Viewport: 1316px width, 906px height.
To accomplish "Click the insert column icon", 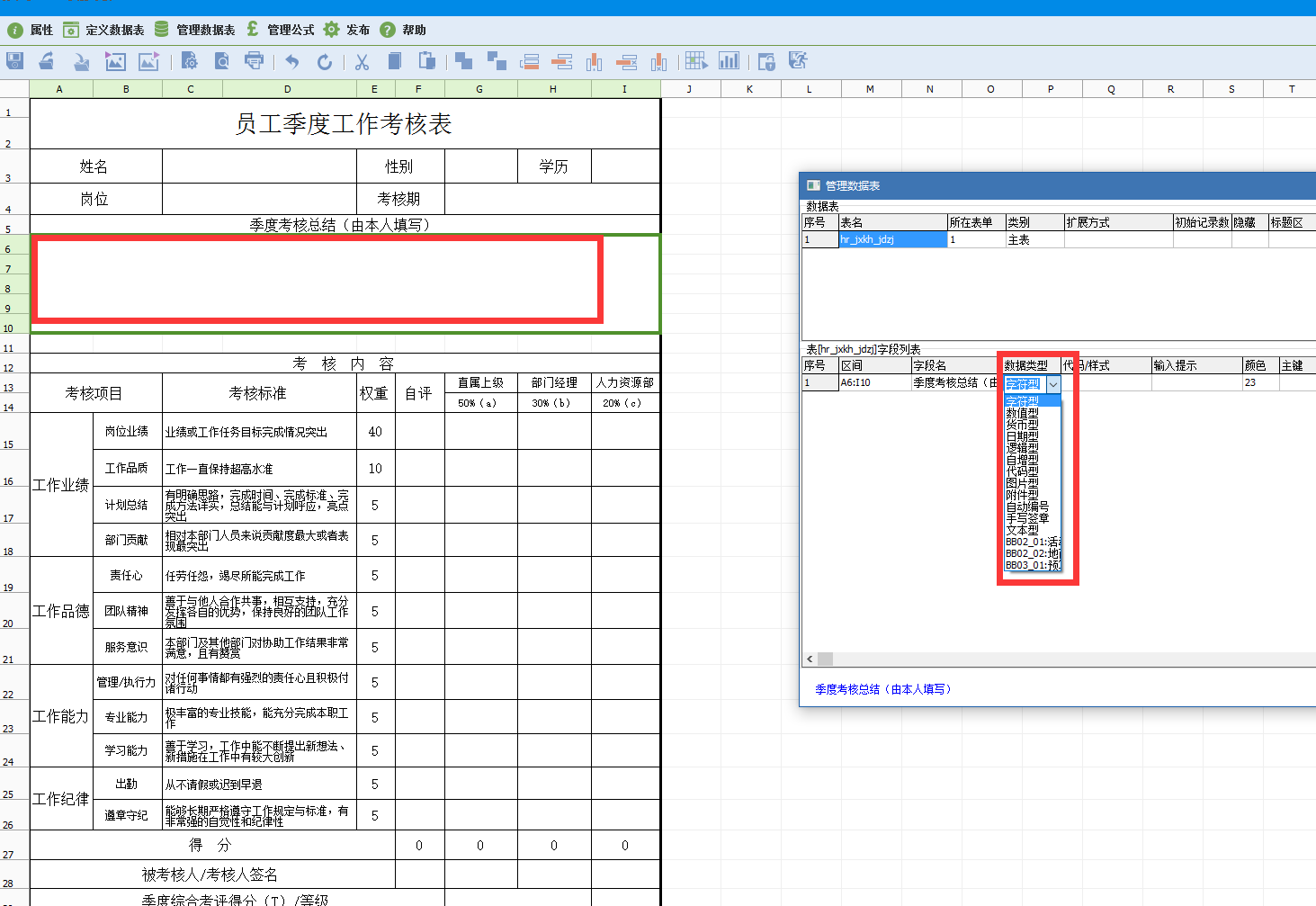I will (594, 61).
